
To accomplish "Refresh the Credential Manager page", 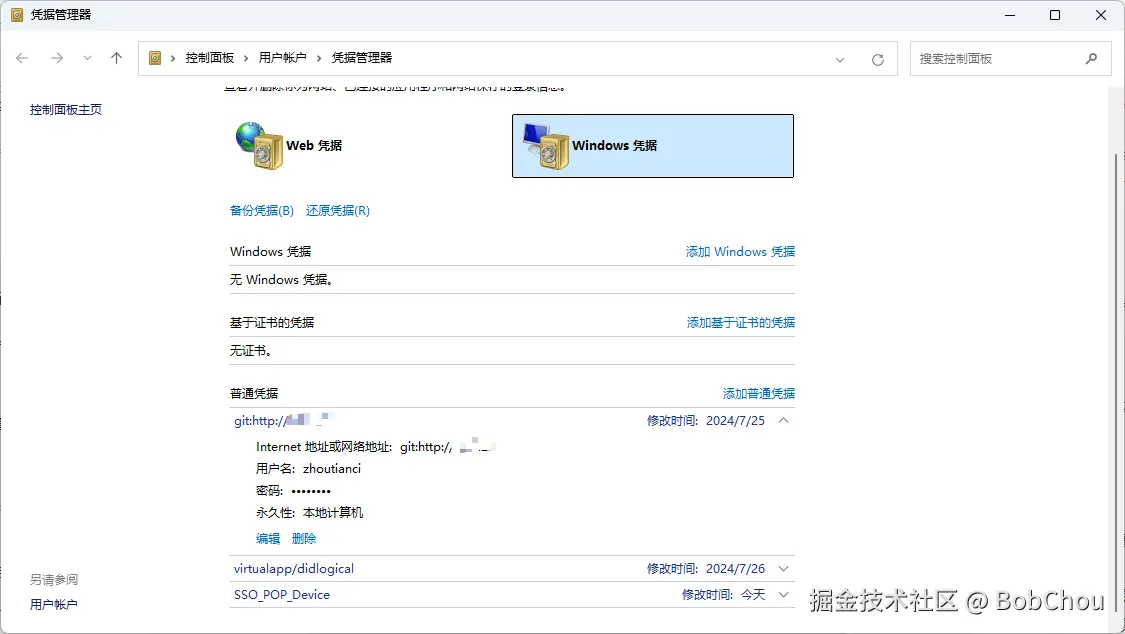I will (877, 60).
